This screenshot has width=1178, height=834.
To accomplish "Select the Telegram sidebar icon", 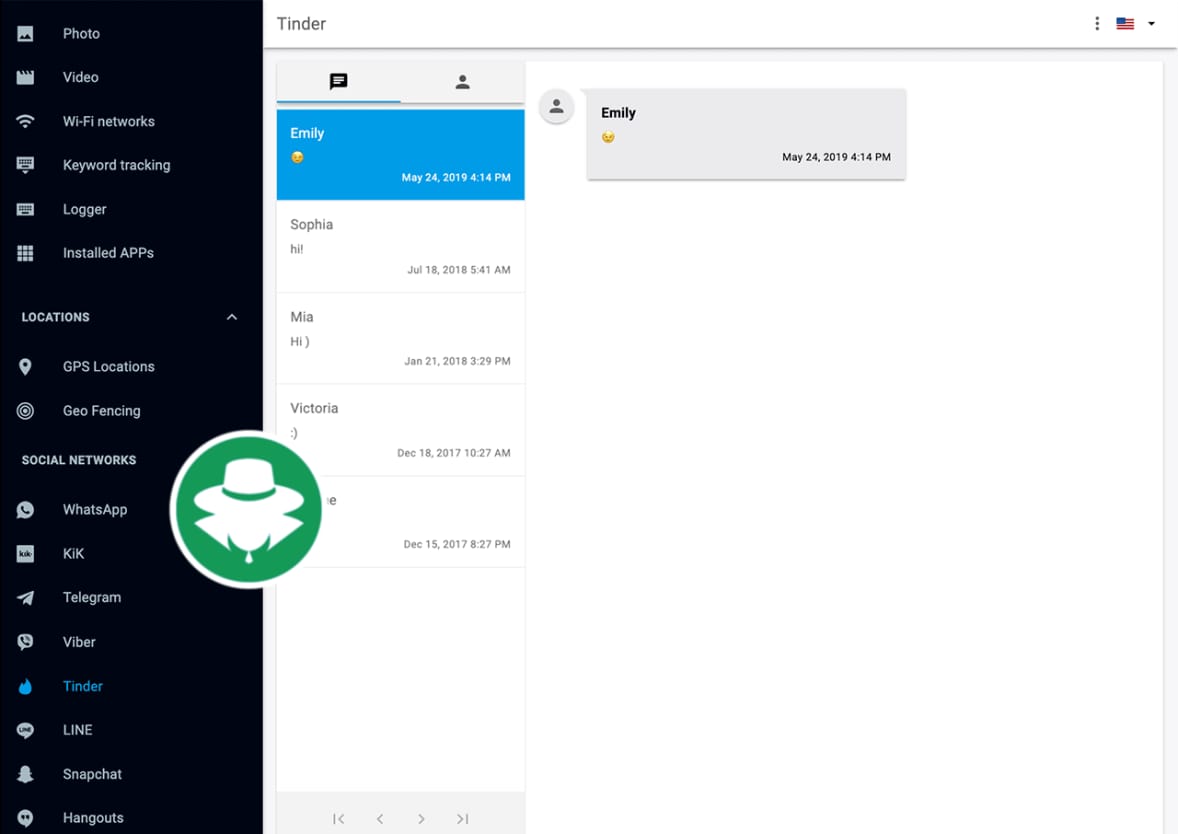I will point(26,598).
